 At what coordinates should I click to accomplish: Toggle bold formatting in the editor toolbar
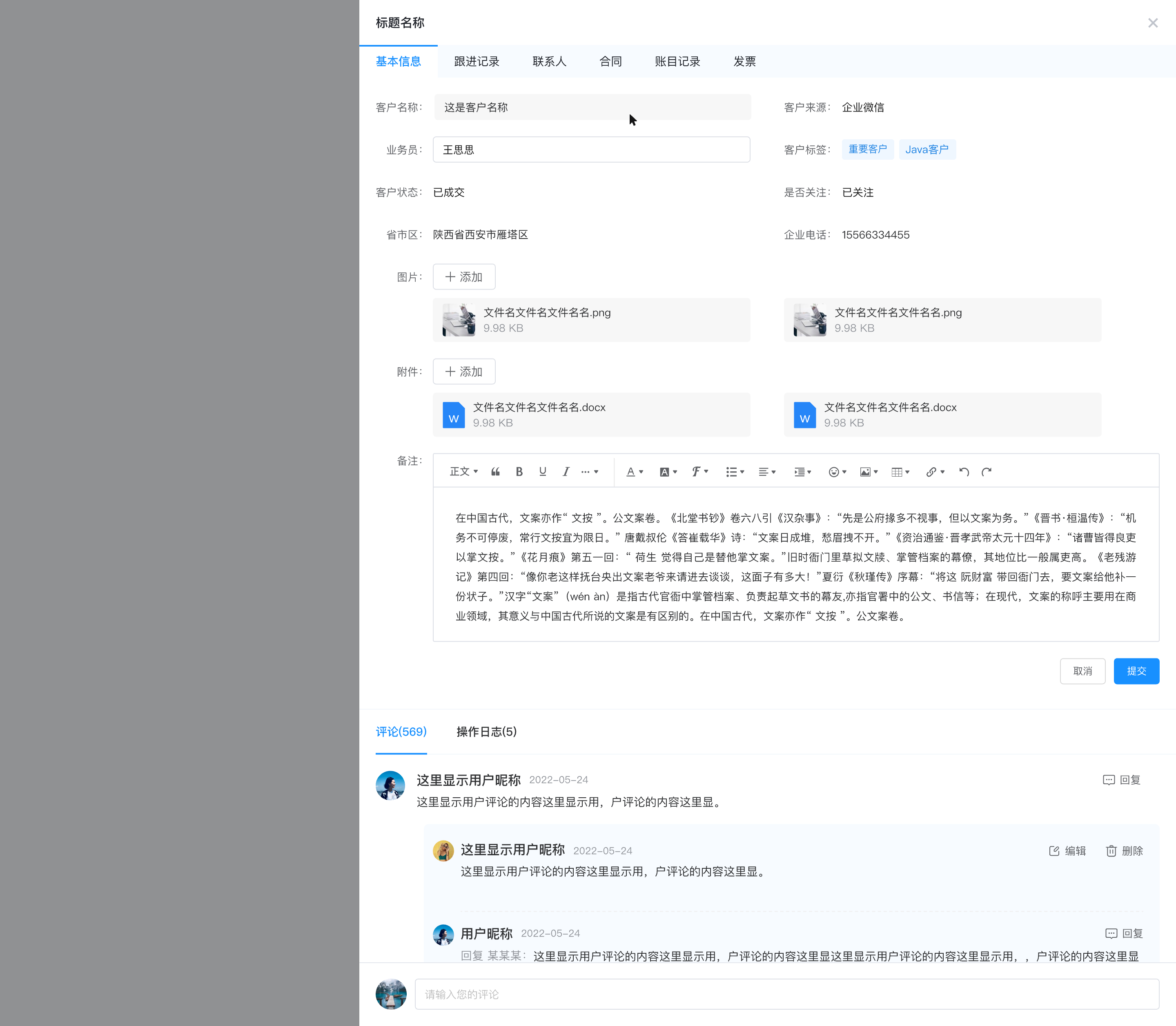tap(519, 472)
